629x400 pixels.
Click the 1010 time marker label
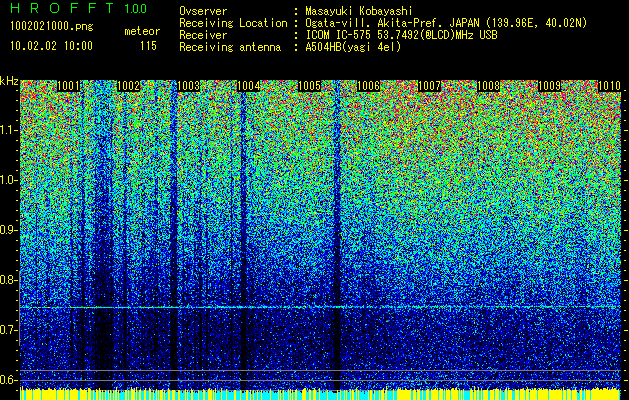tap(610, 86)
